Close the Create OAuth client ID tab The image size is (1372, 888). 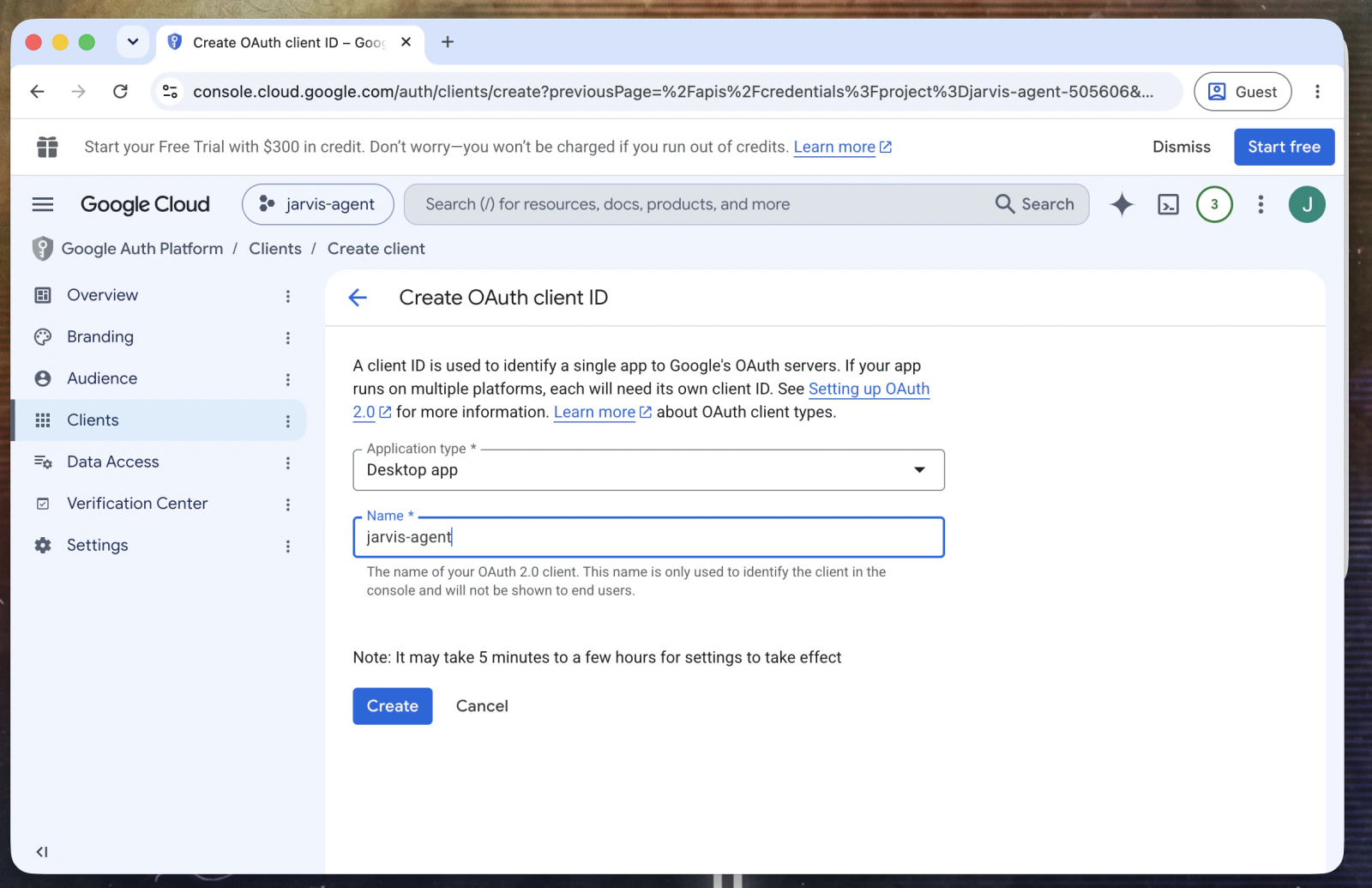tap(406, 42)
